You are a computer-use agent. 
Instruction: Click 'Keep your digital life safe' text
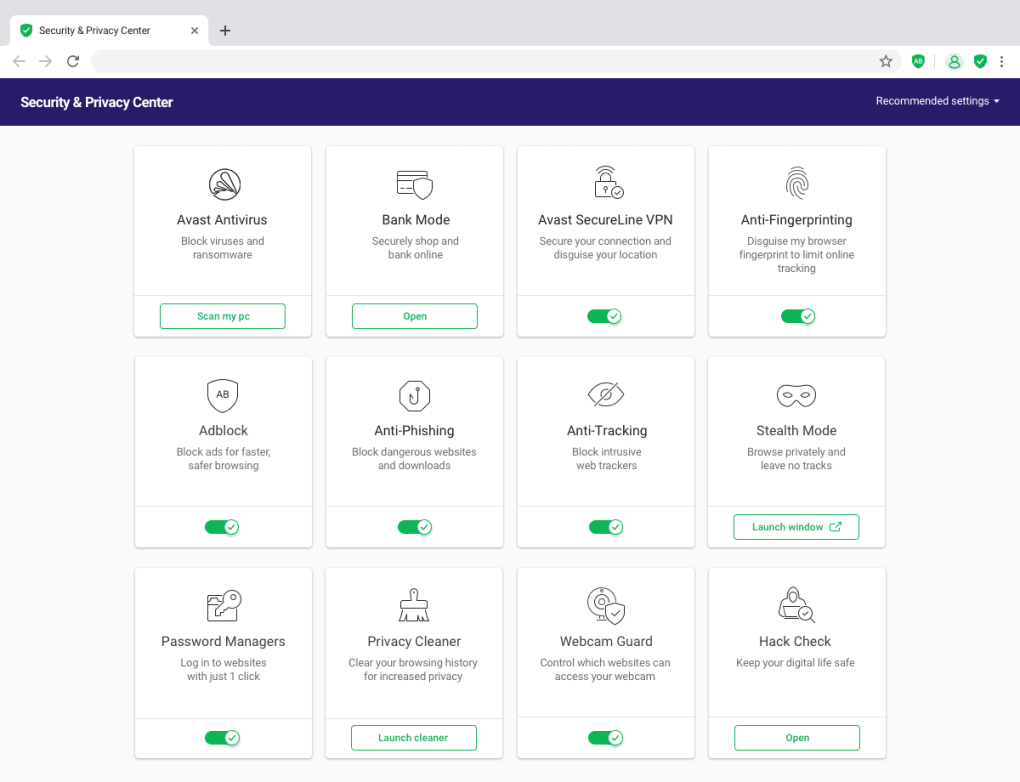point(796,663)
